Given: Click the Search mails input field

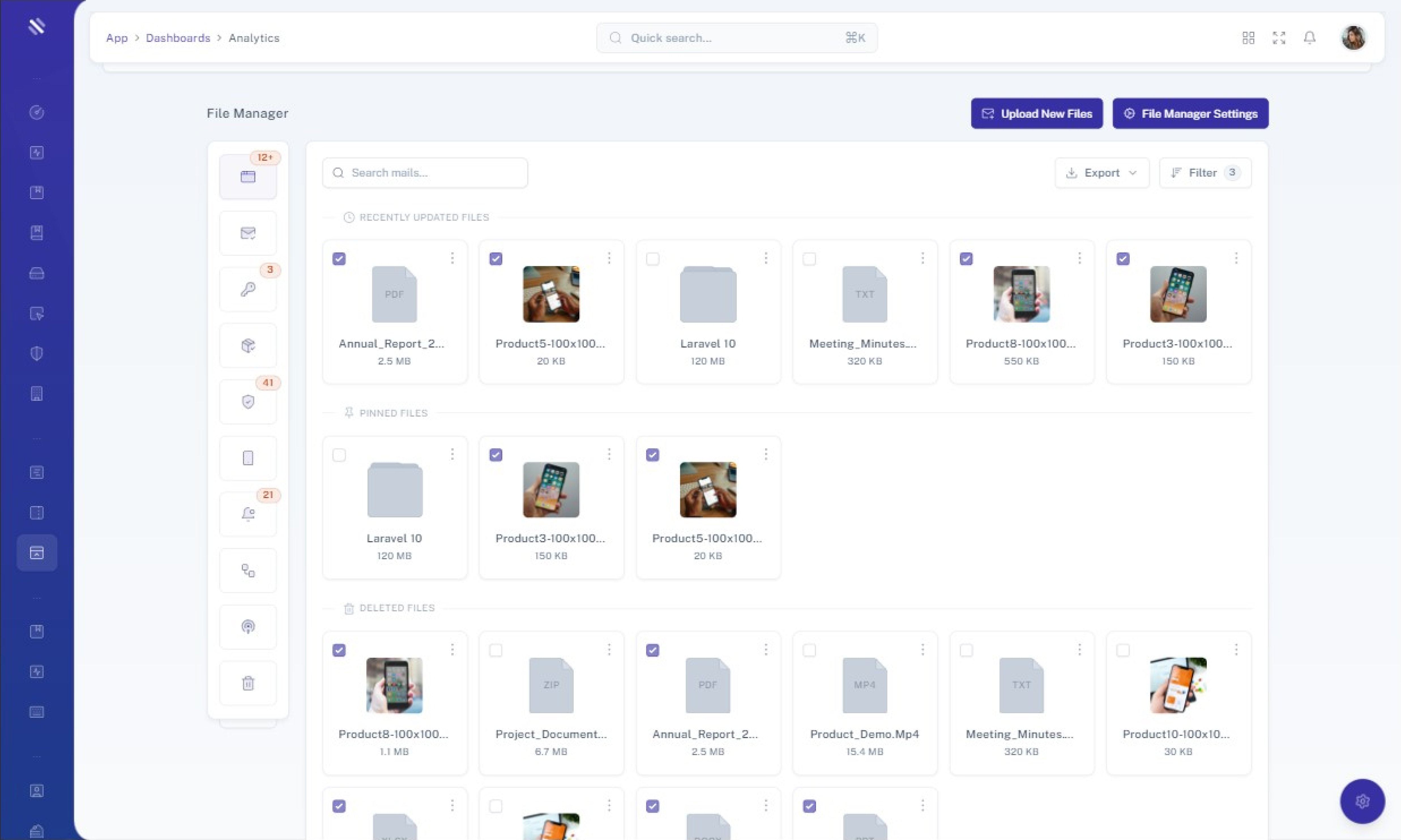Looking at the screenshot, I should click(425, 173).
